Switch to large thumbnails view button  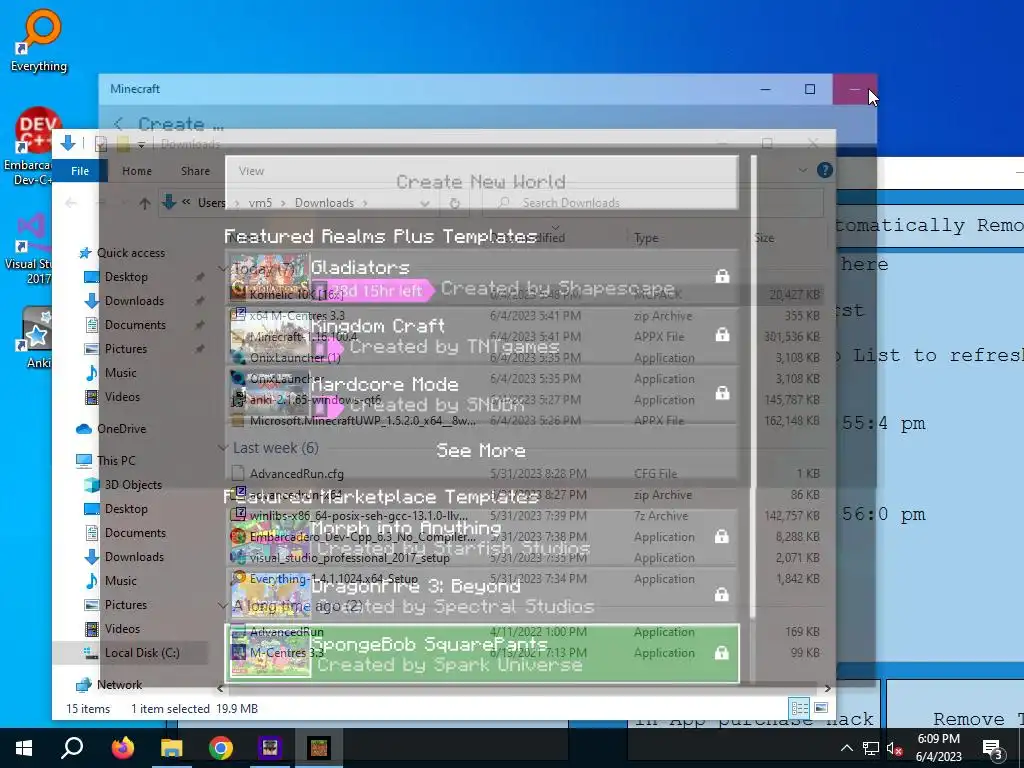[x=821, y=708]
